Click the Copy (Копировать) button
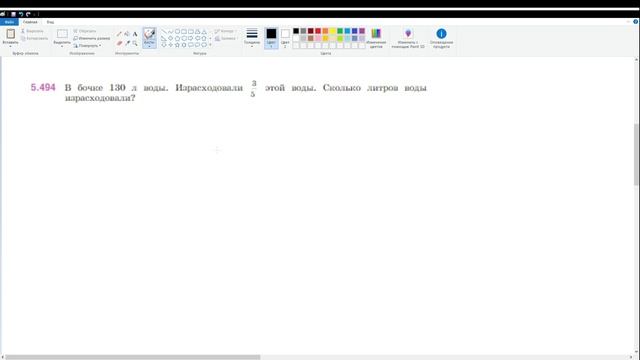Viewport: 640px width, 360px height. (34, 38)
